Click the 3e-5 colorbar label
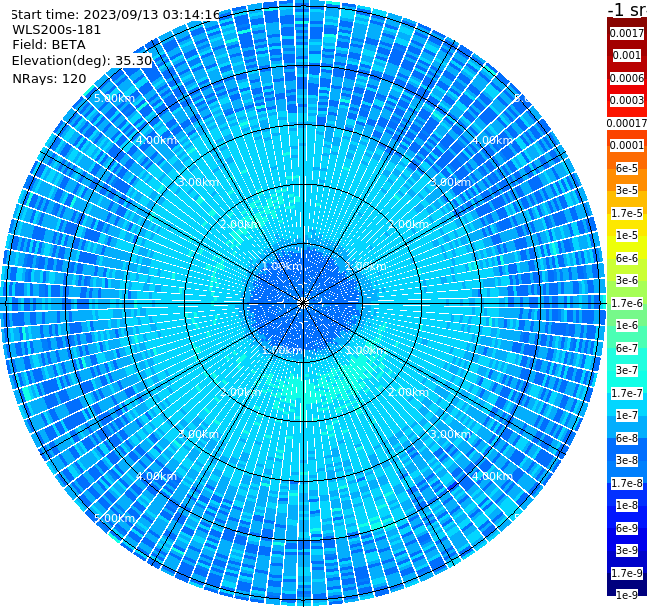The width and height of the screenshot is (647, 607). (x=627, y=190)
